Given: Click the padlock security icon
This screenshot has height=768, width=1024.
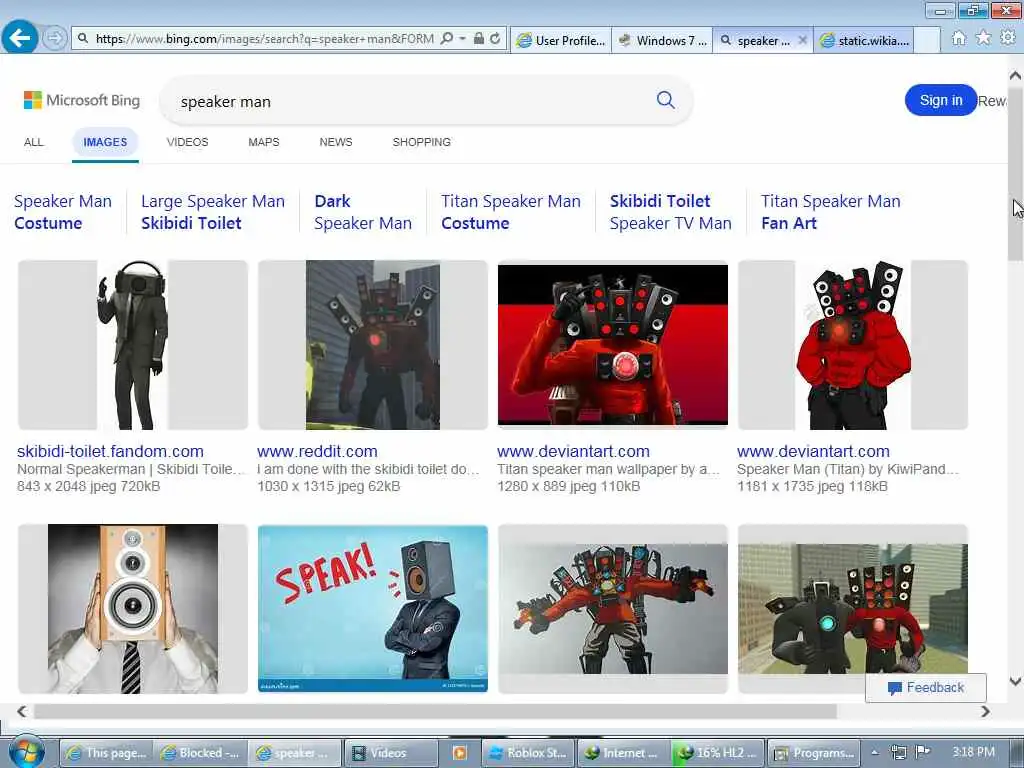Looking at the screenshot, I should [x=479, y=39].
